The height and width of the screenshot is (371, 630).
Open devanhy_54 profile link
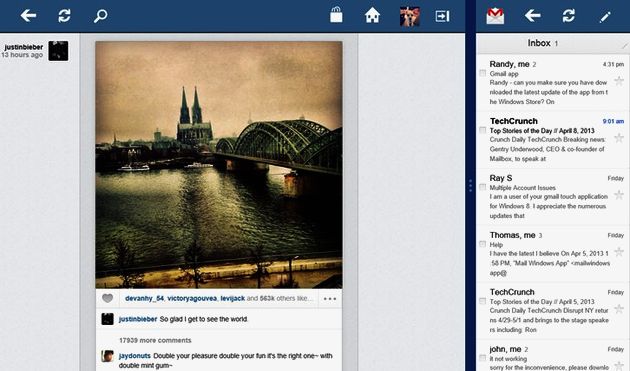(x=144, y=298)
